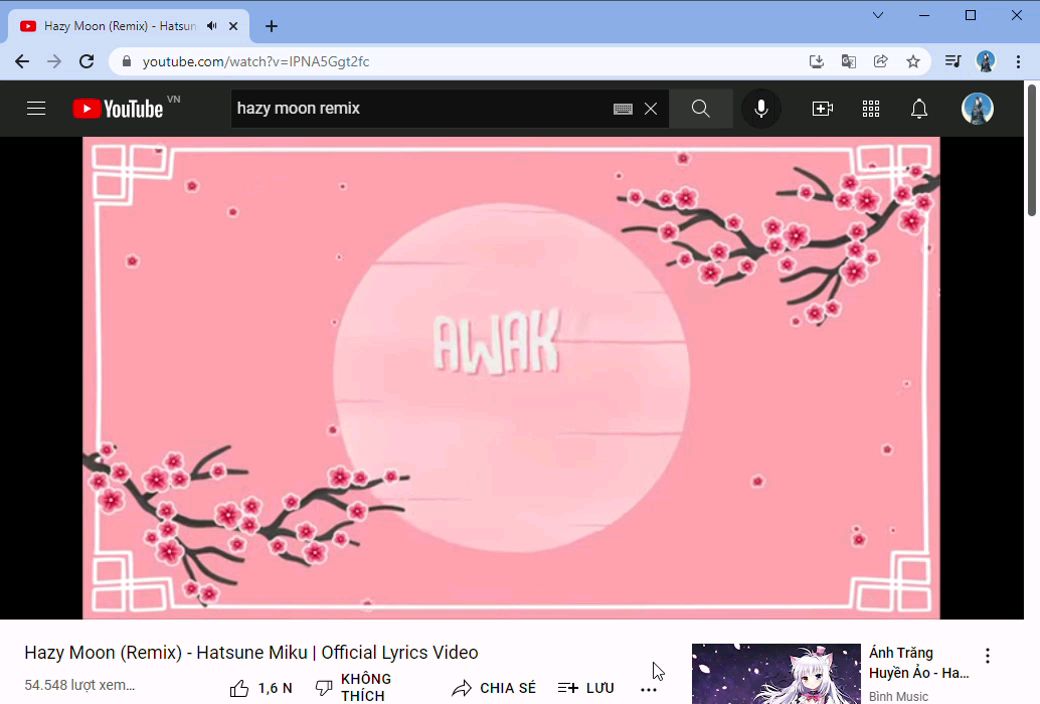The width and height of the screenshot is (1040, 704).
Task: Share this page from address bar
Action: [881, 62]
